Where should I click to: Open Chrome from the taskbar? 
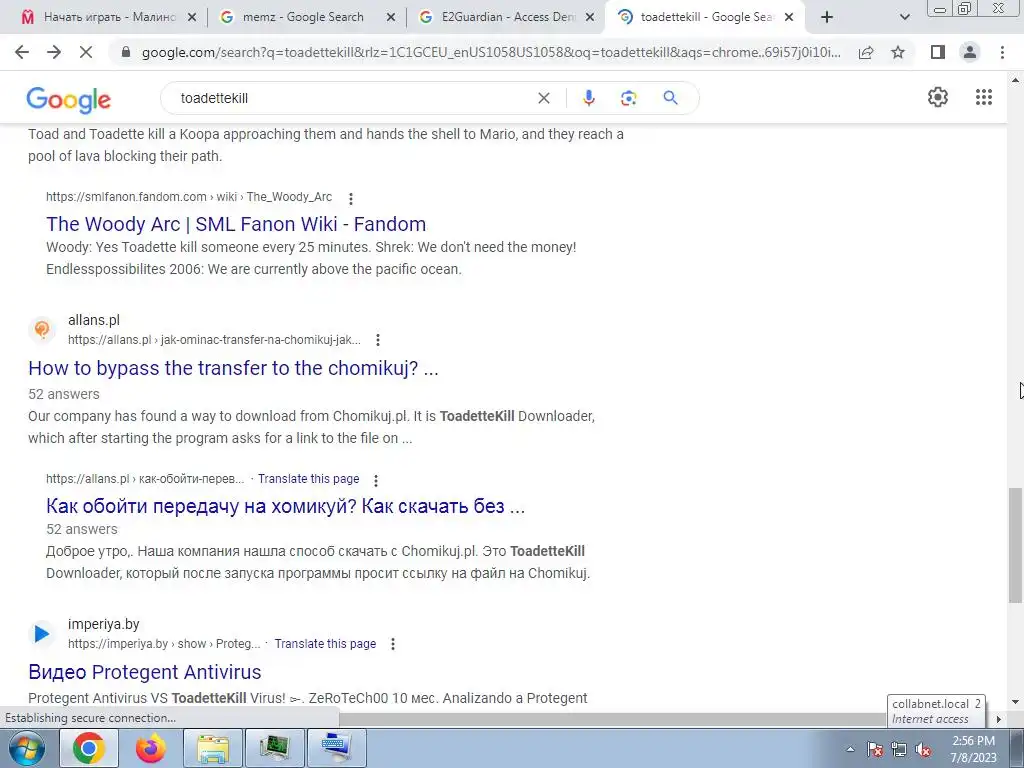(89, 748)
